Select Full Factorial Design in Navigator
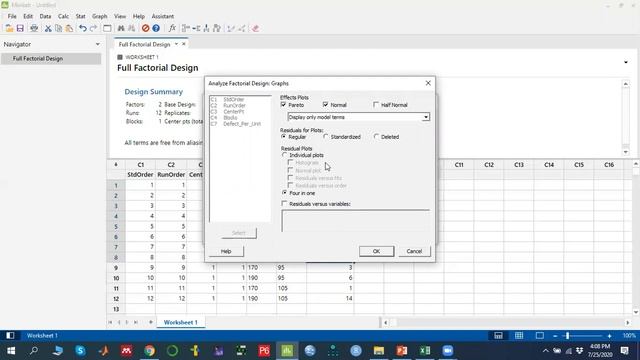Viewport: 640px width, 360px height. coord(51,59)
